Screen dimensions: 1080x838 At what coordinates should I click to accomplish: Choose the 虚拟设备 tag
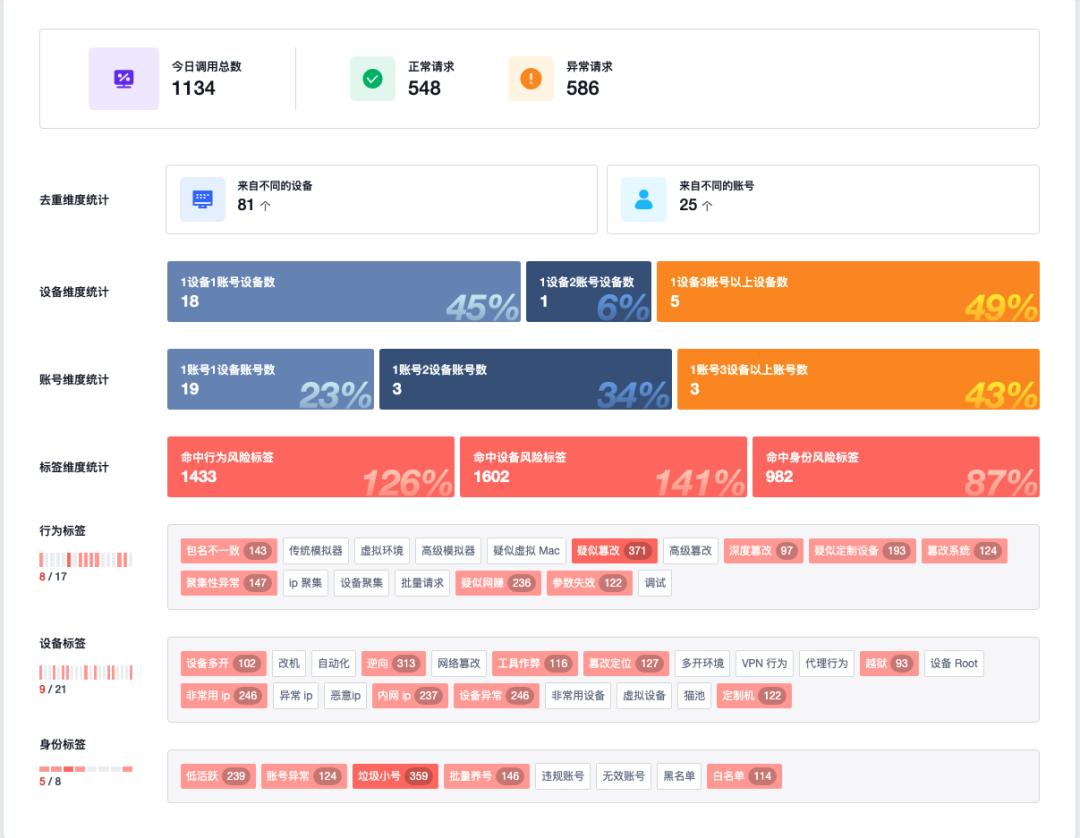pos(644,696)
